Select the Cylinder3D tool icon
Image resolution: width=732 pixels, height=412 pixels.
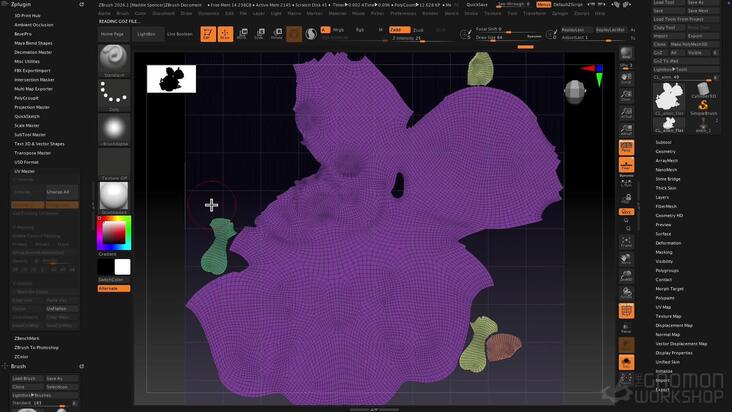coord(703,90)
